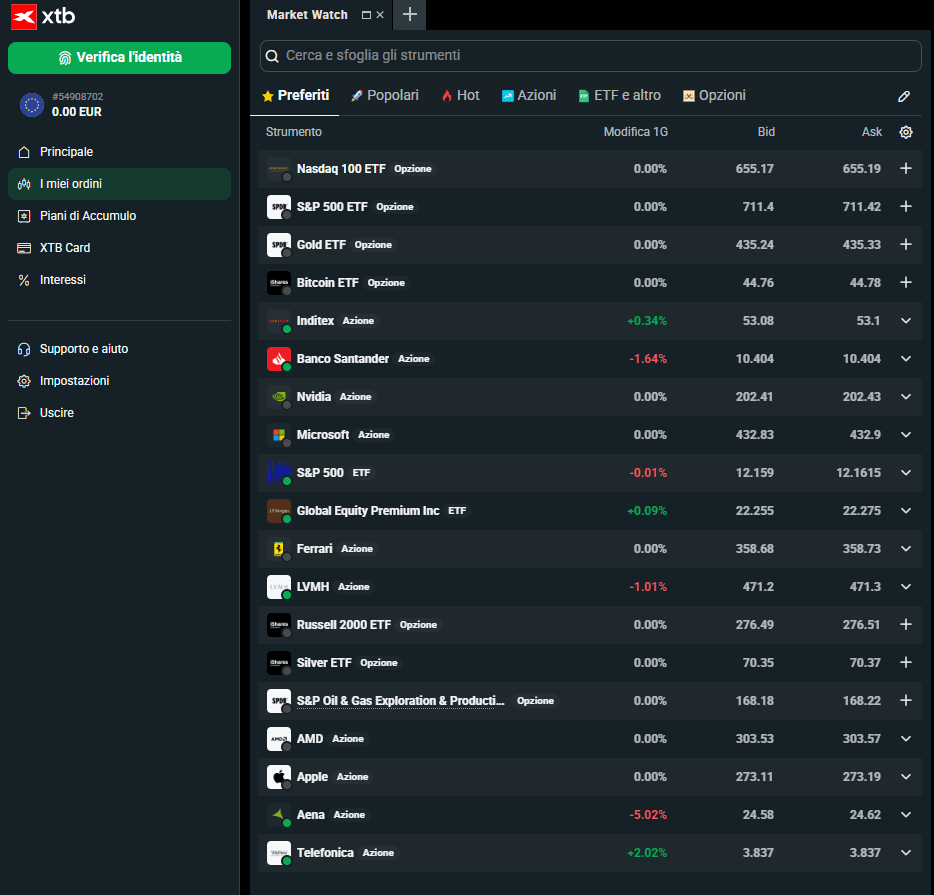
Task: Expand the Banco Santander row chevron
Action: coord(905,359)
